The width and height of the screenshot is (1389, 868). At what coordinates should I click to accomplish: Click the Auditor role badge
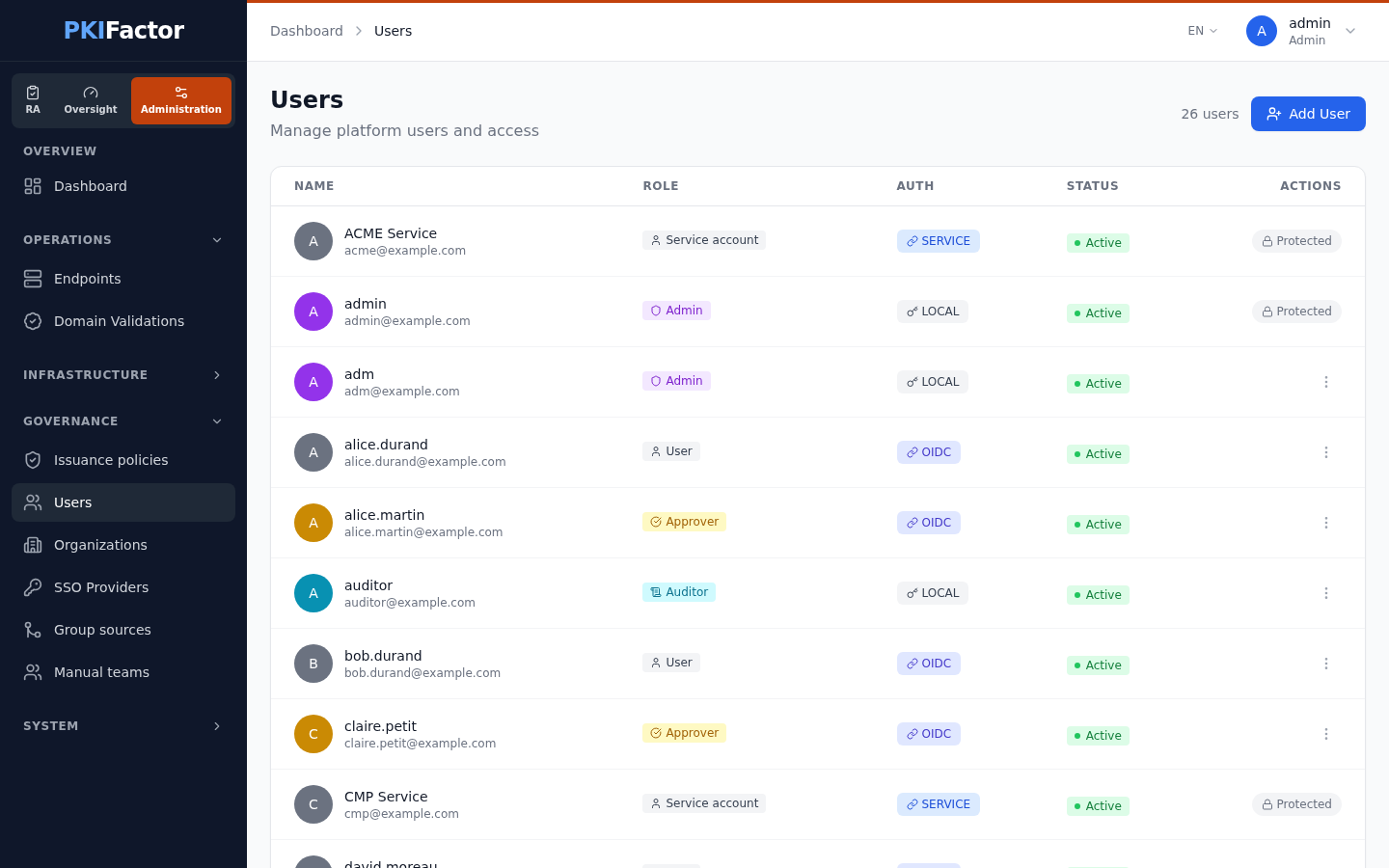click(679, 592)
